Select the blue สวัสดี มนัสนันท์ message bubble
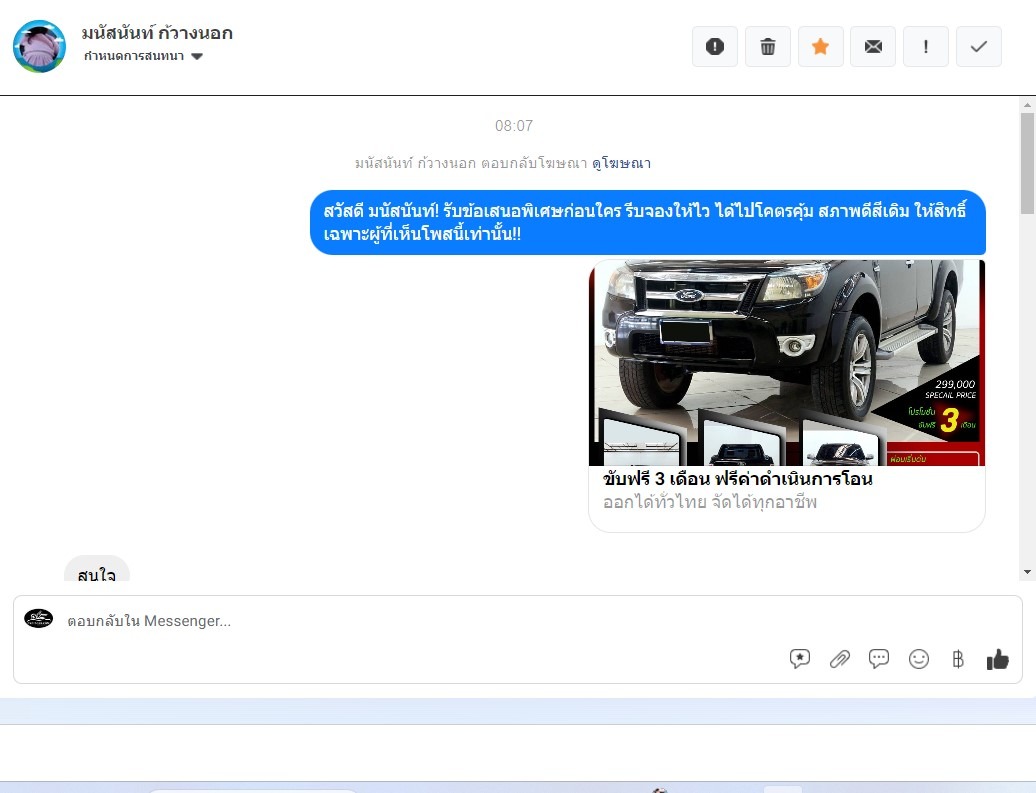The height and width of the screenshot is (793, 1036). point(648,222)
